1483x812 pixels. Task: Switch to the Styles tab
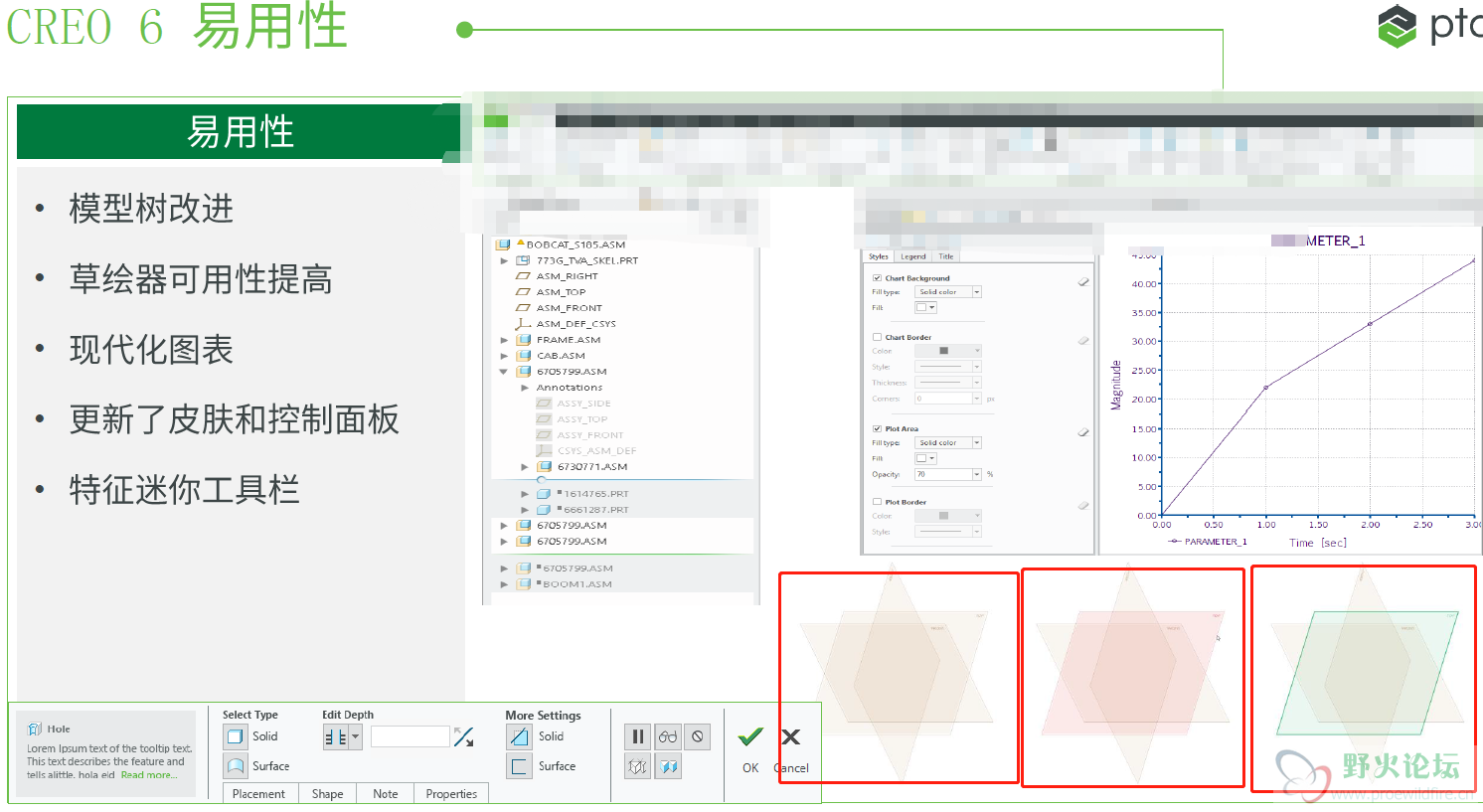[x=879, y=256]
